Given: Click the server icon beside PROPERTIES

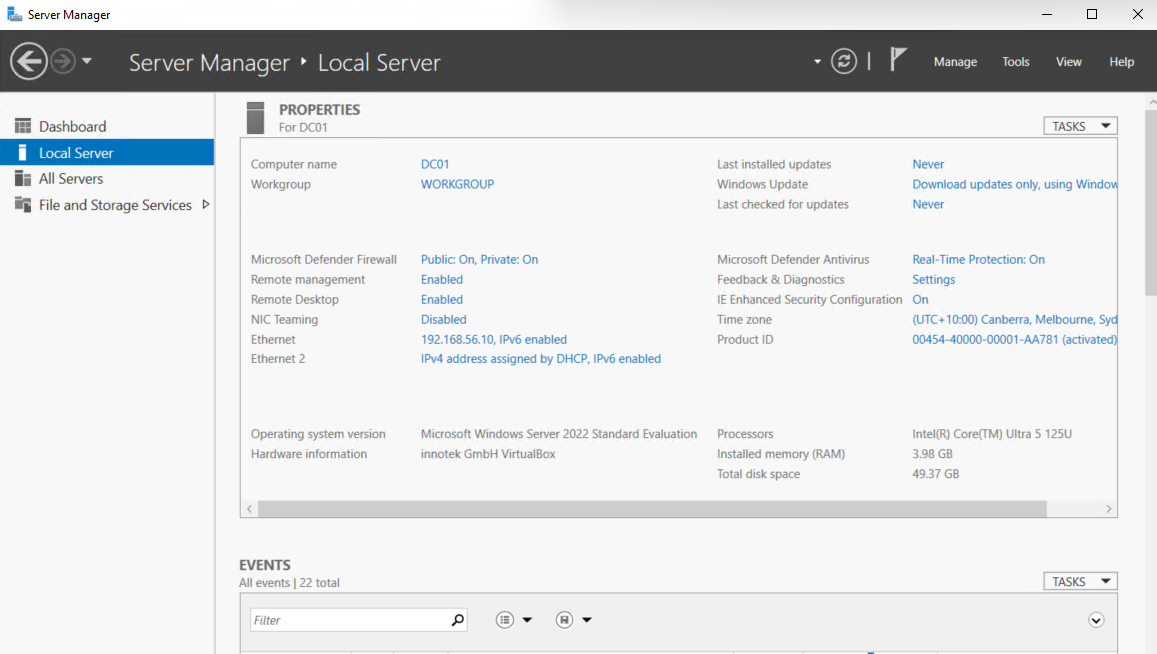Looking at the screenshot, I should 255,118.
